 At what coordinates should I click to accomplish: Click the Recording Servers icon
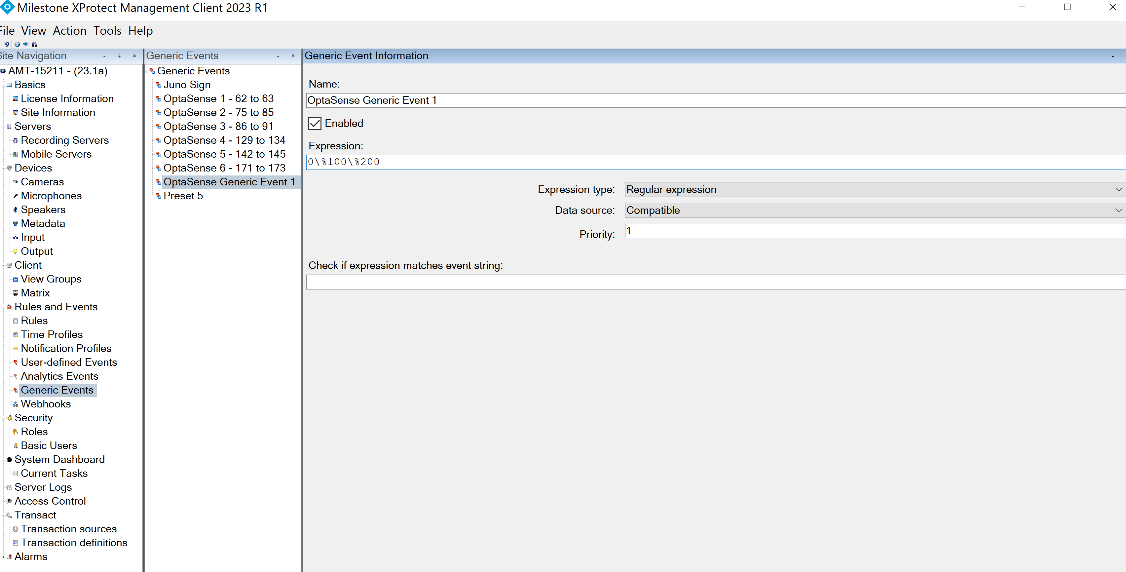15,141
